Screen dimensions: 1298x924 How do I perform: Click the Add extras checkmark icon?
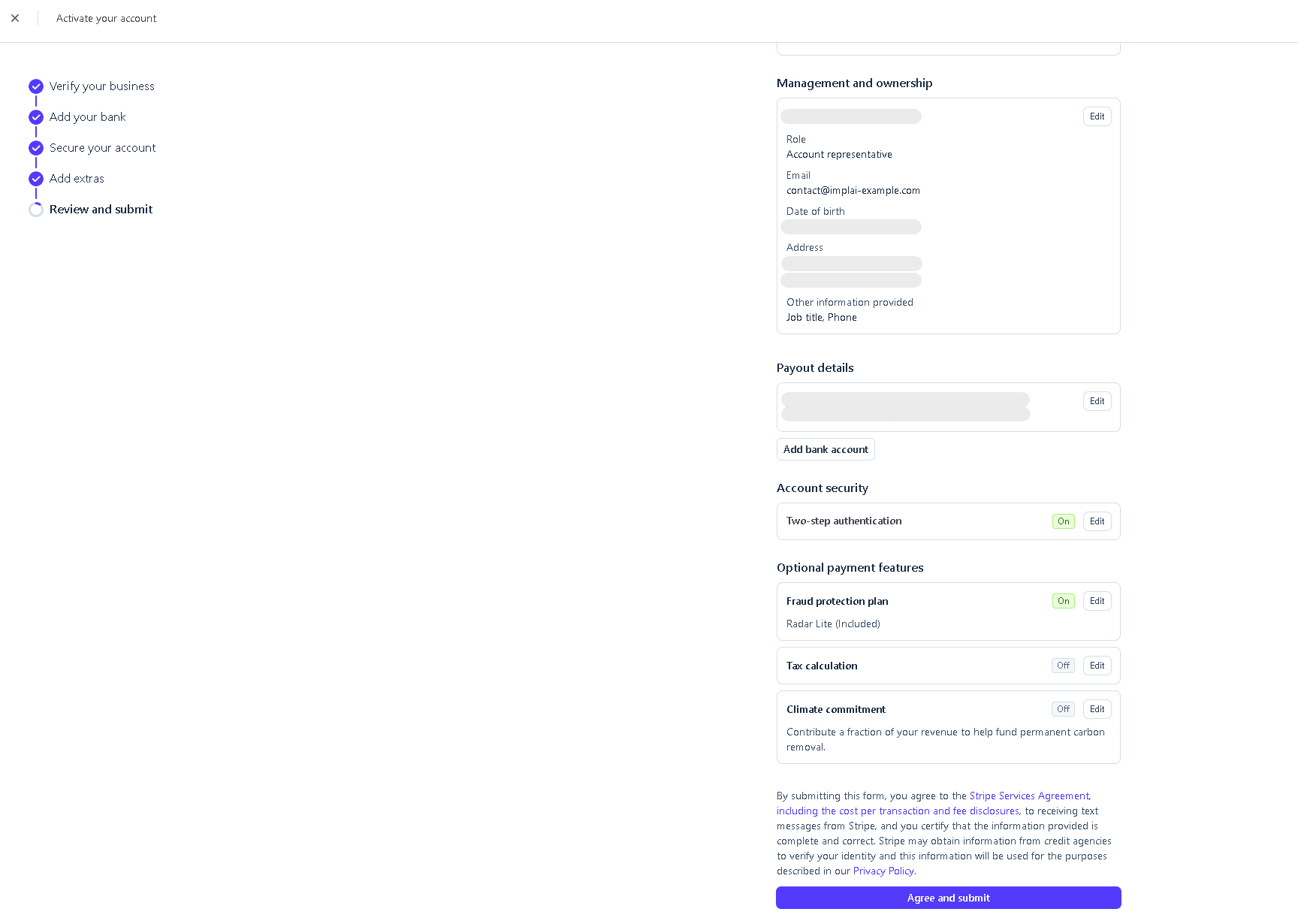(36, 179)
